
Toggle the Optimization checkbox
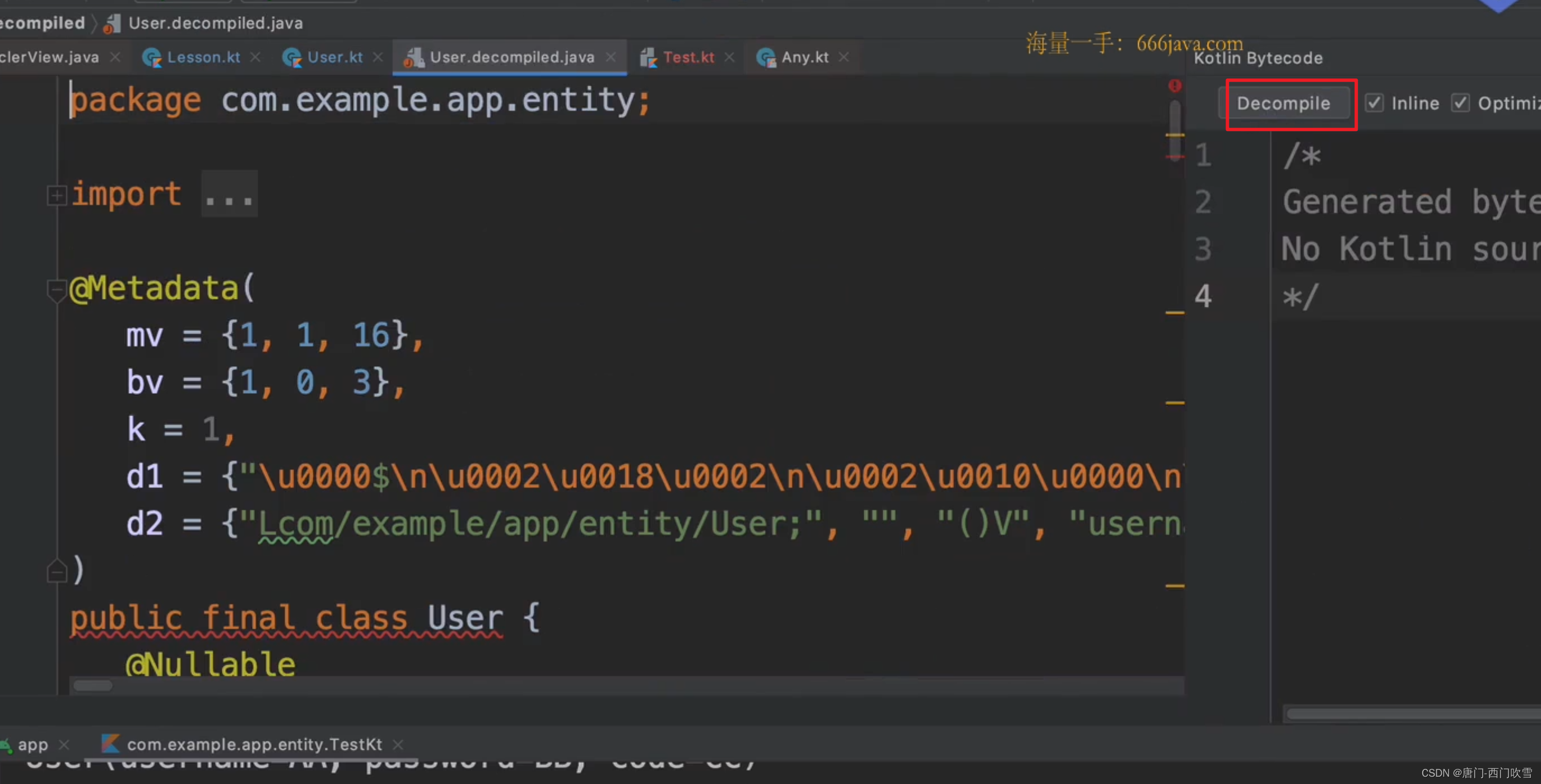[x=1460, y=103]
